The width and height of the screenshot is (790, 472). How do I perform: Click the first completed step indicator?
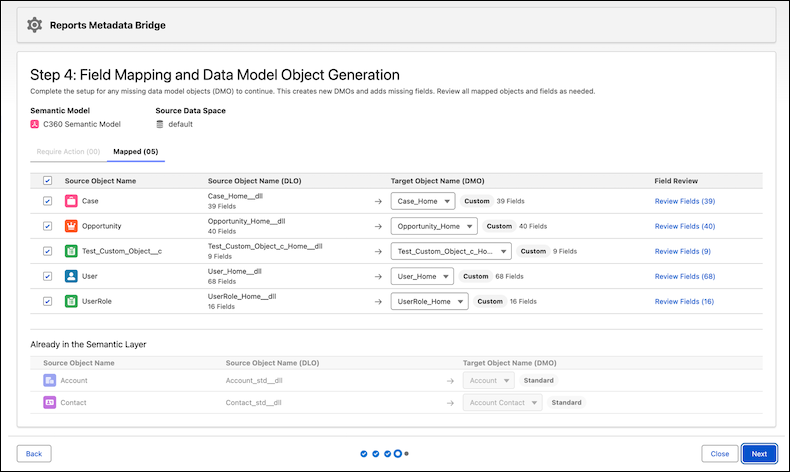(x=364, y=454)
